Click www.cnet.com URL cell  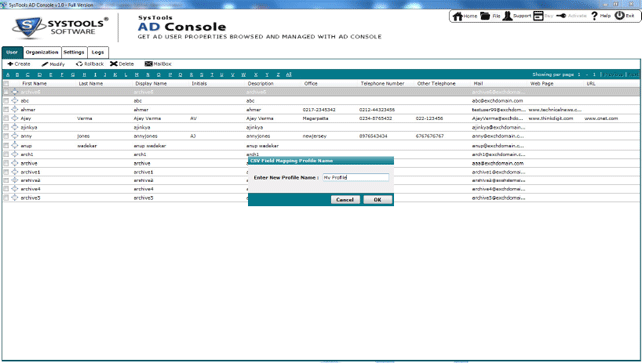[601, 118]
